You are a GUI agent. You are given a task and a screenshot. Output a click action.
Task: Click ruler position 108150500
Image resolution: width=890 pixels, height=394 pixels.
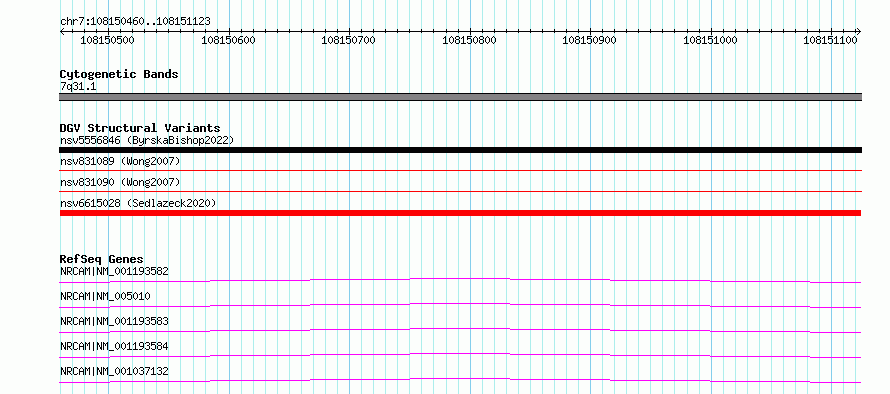click(108, 40)
